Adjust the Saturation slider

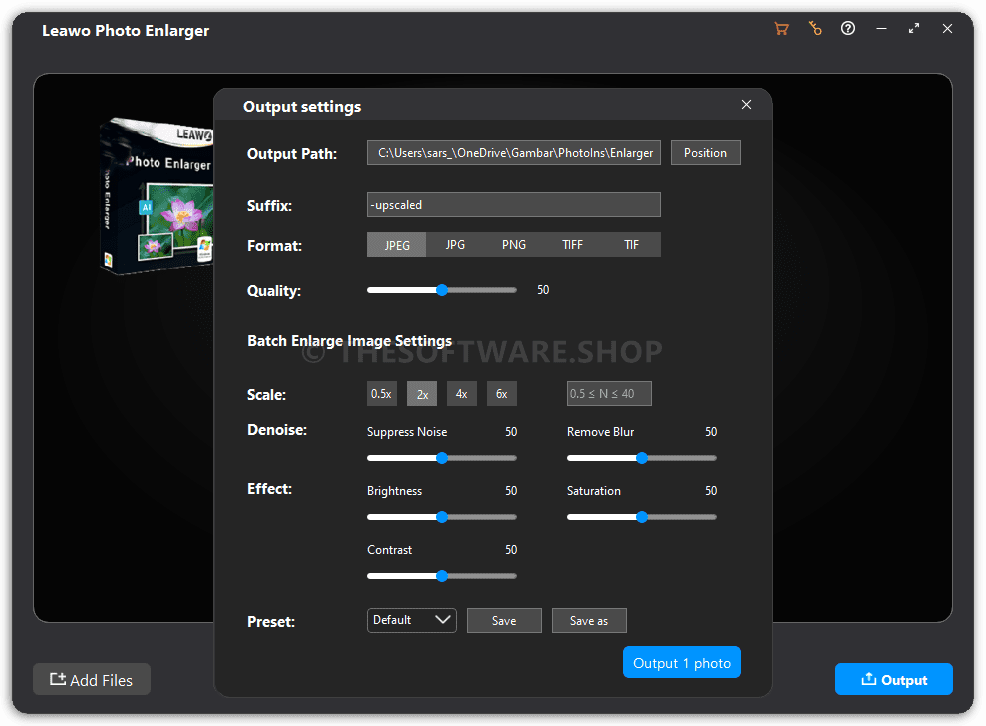click(x=641, y=517)
